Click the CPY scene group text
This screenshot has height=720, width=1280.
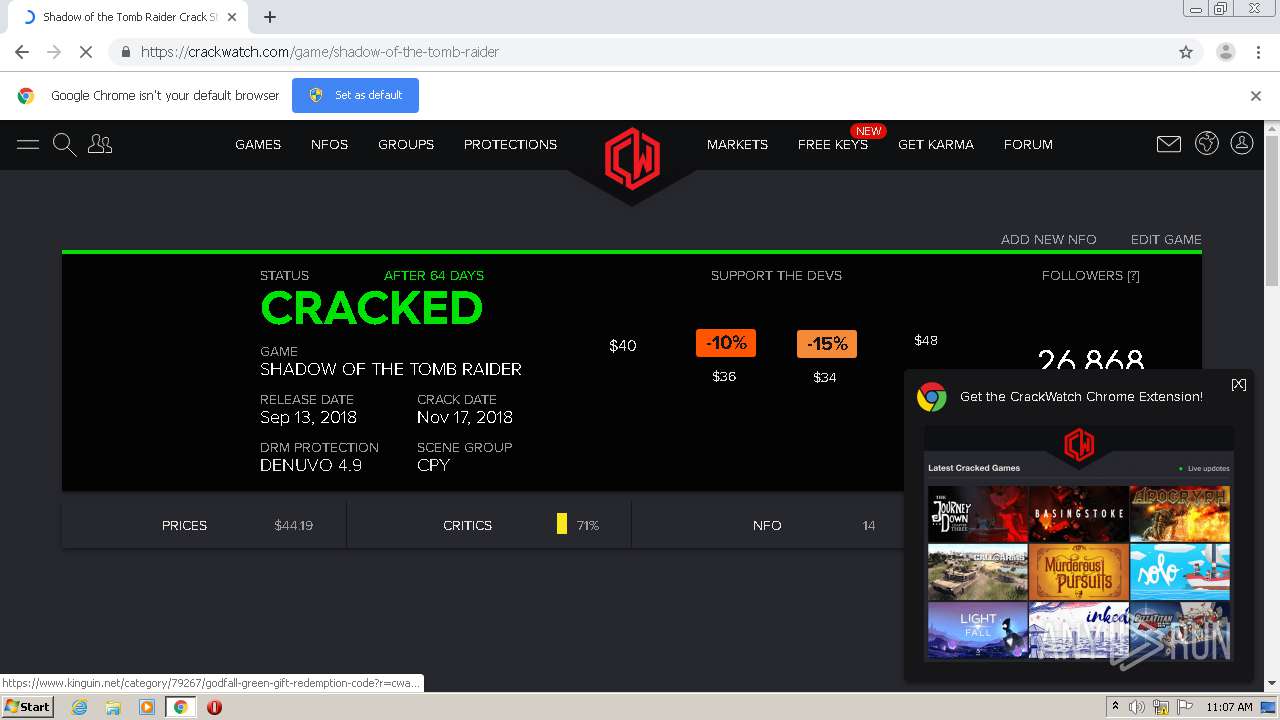[434, 466]
